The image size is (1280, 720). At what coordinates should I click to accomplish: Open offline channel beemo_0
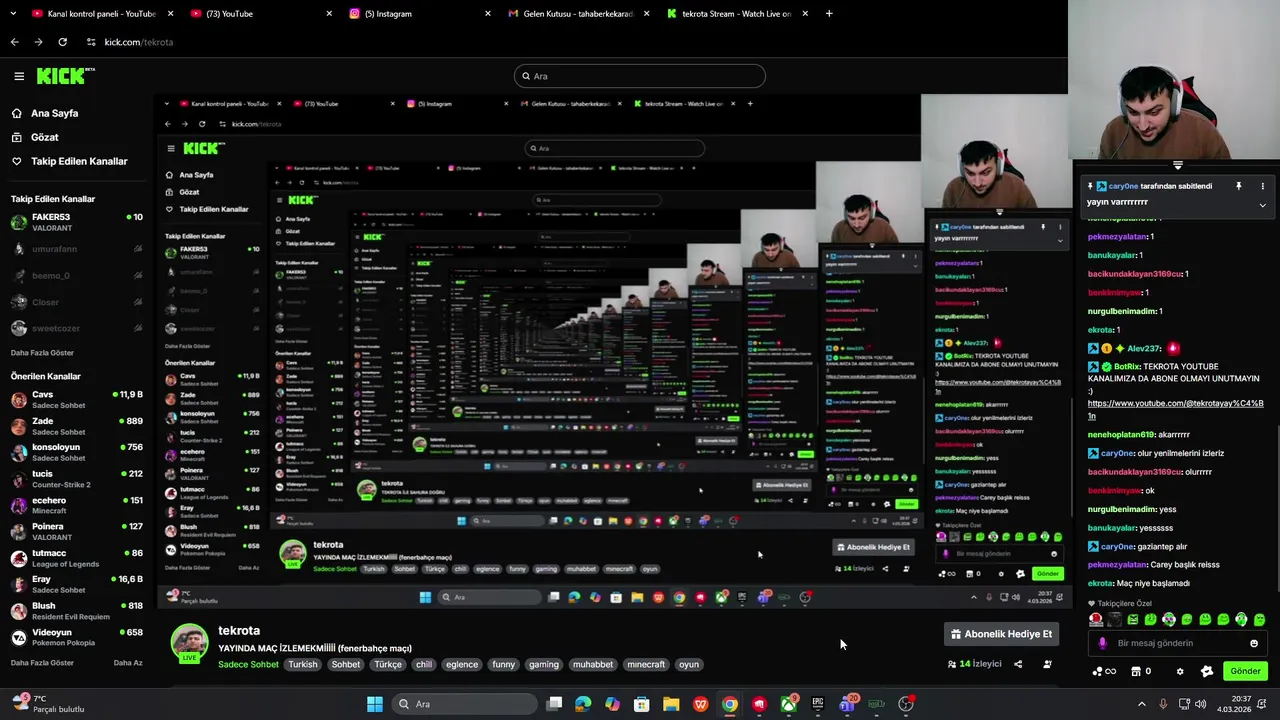(x=76, y=275)
